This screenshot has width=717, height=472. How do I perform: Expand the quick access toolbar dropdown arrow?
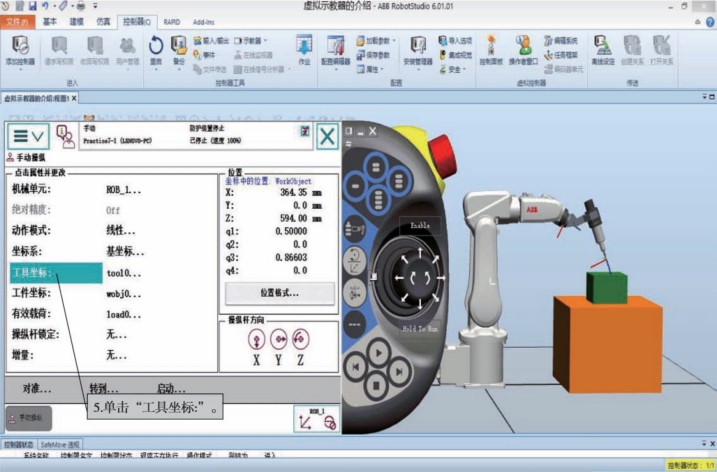click(x=95, y=5)
